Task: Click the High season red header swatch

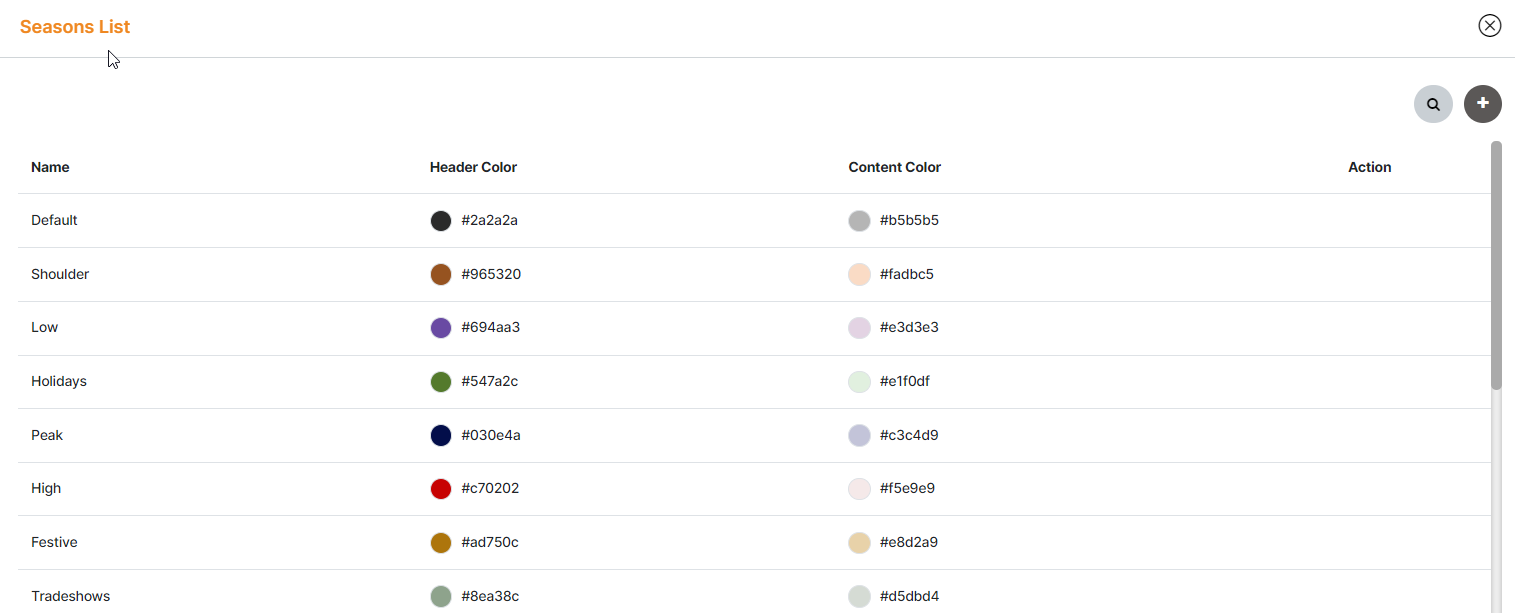Action: 441,489
